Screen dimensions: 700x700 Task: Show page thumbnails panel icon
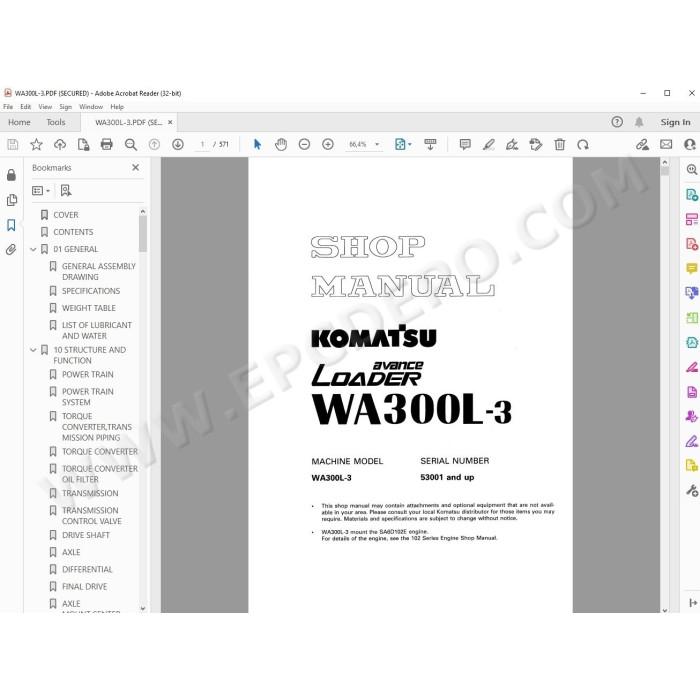point(12,200)
